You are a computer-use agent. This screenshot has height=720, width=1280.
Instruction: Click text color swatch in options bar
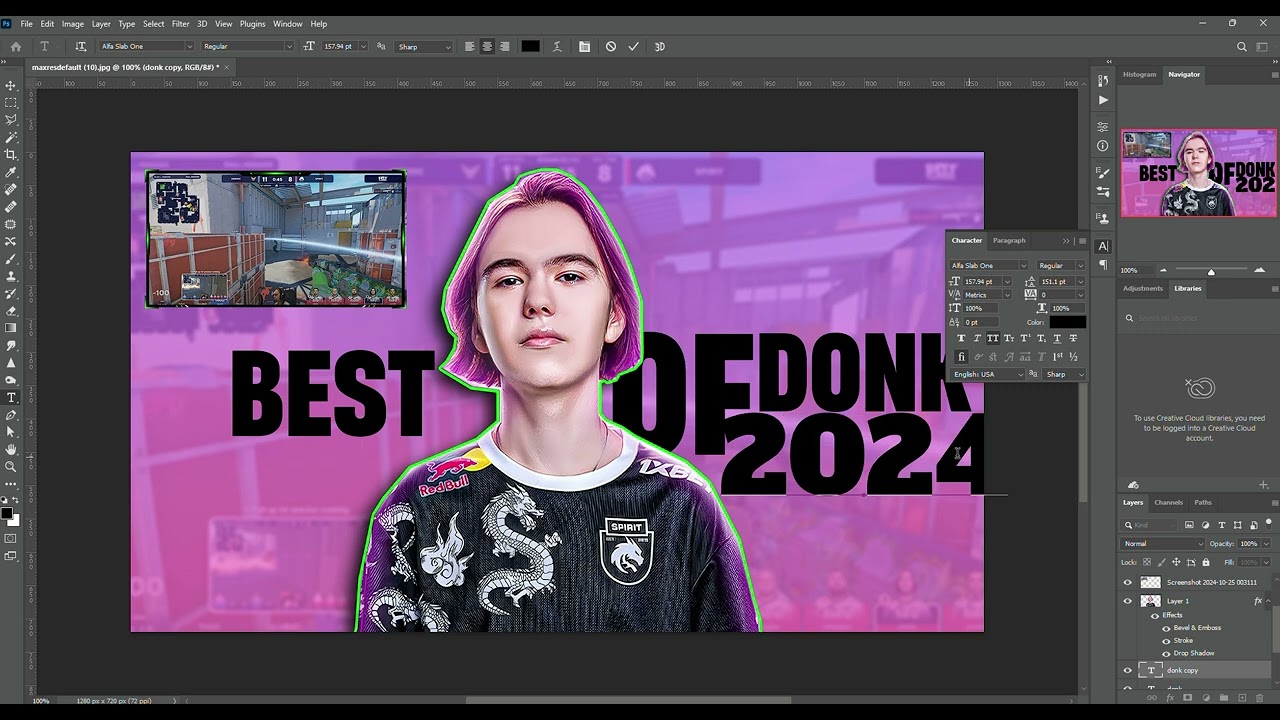pos(530,46)
